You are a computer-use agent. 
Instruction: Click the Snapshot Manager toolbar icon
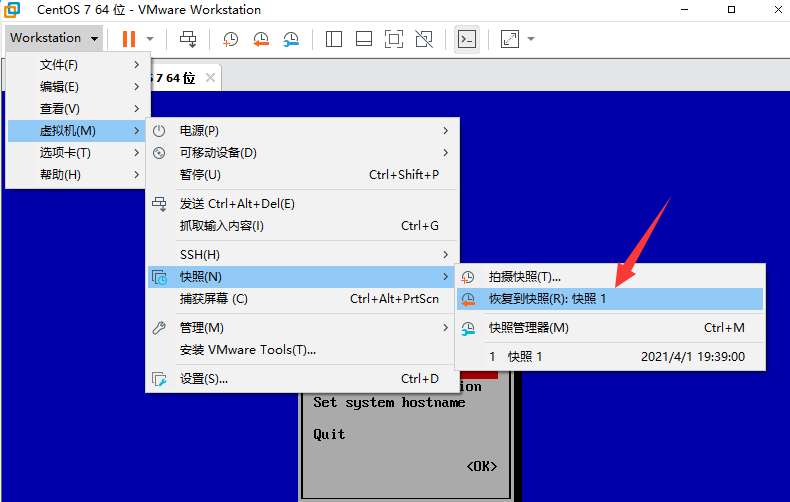291,39
